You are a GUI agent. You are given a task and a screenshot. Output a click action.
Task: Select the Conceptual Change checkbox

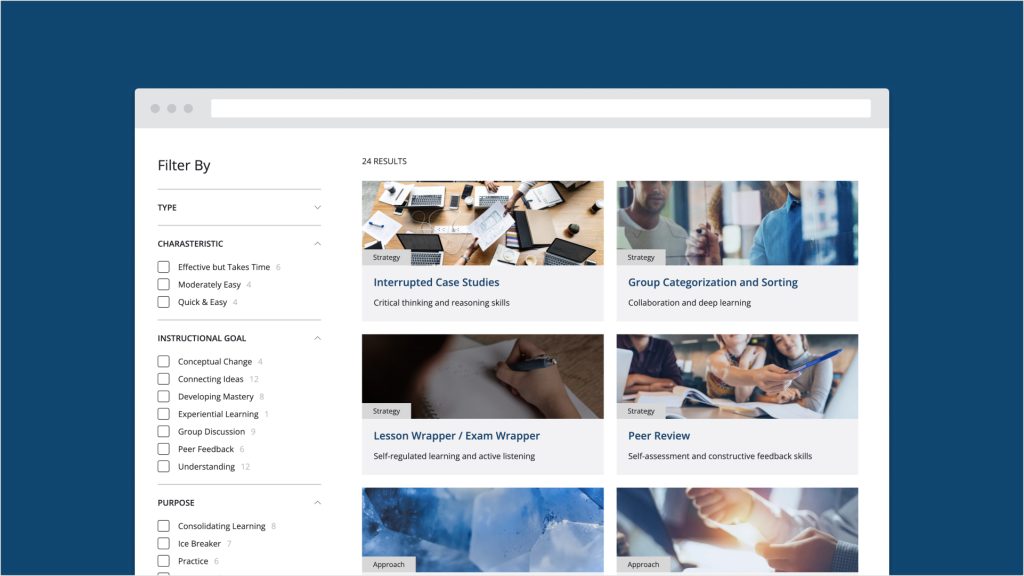click(164, 362)
